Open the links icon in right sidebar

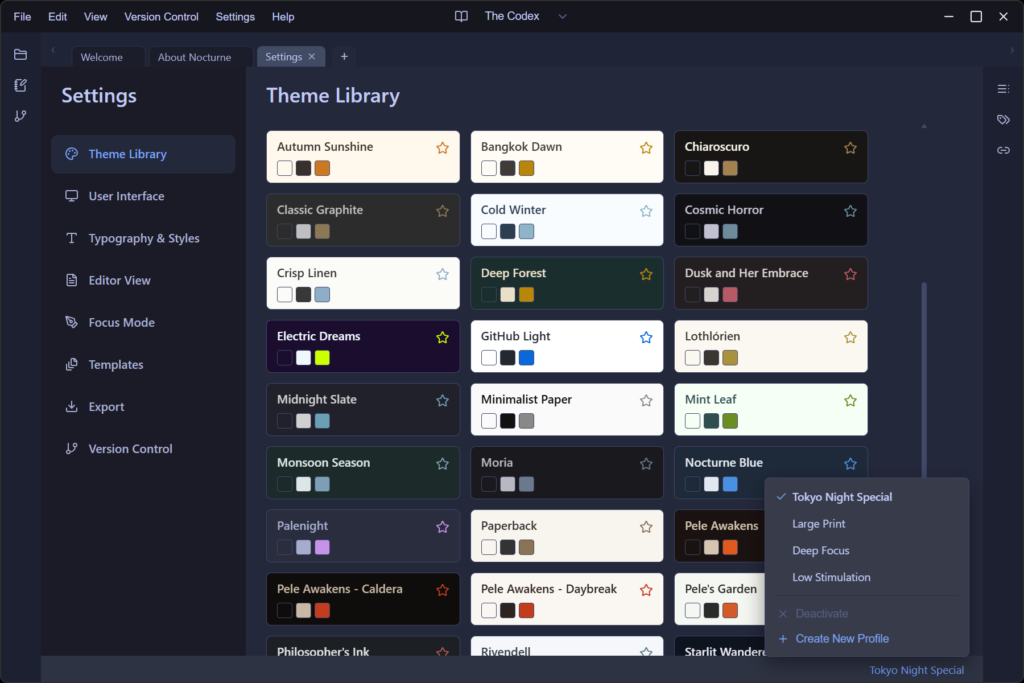tap(1003, 150)
